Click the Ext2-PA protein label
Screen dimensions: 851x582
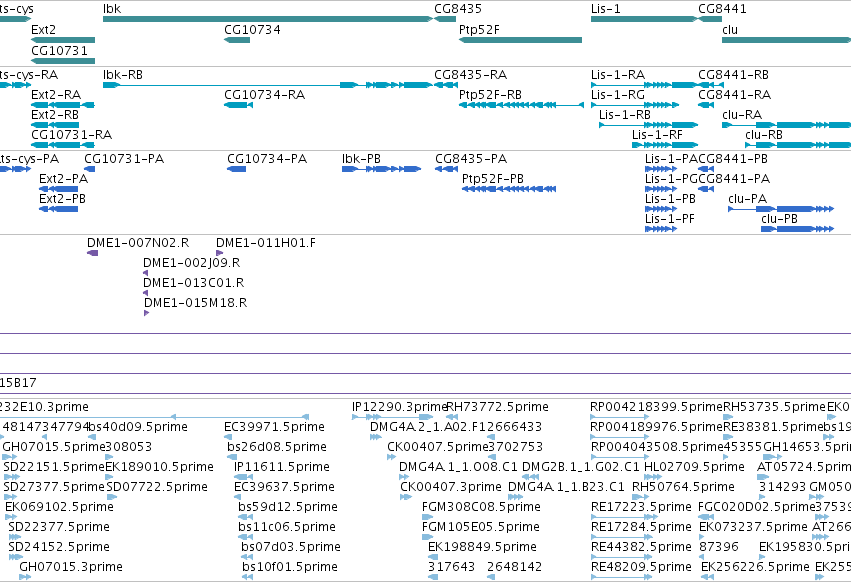point(63,179)
